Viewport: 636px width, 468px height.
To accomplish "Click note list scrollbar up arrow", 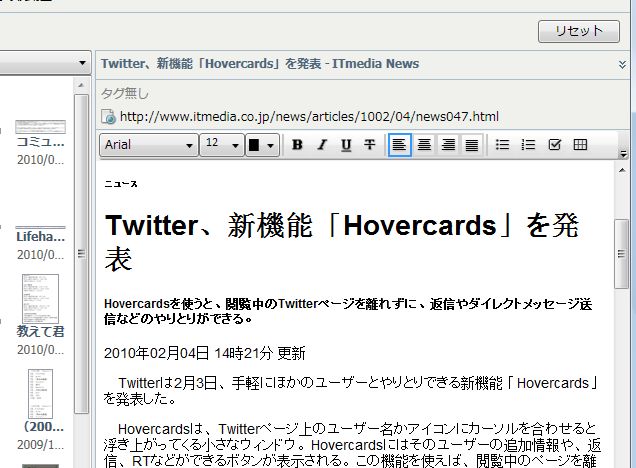I will pyautogui.click(x=81, y=85).
